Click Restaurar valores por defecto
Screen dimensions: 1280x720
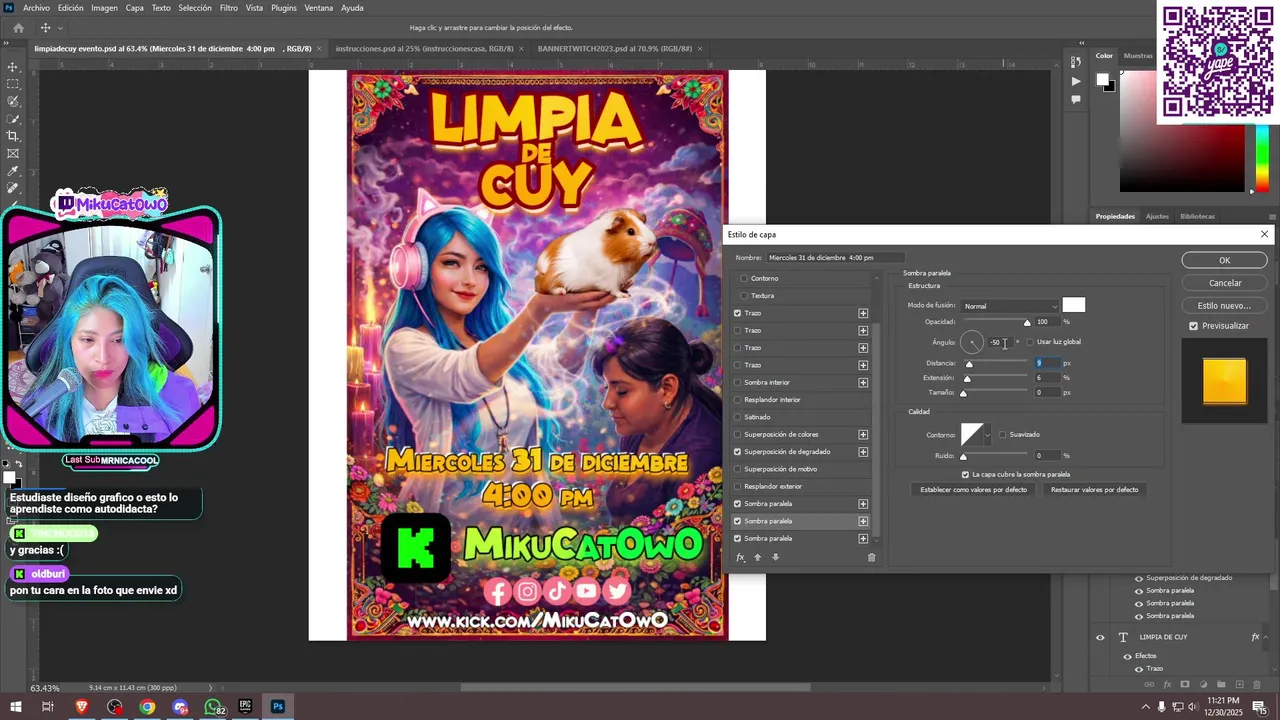[x=1094, y=490]
